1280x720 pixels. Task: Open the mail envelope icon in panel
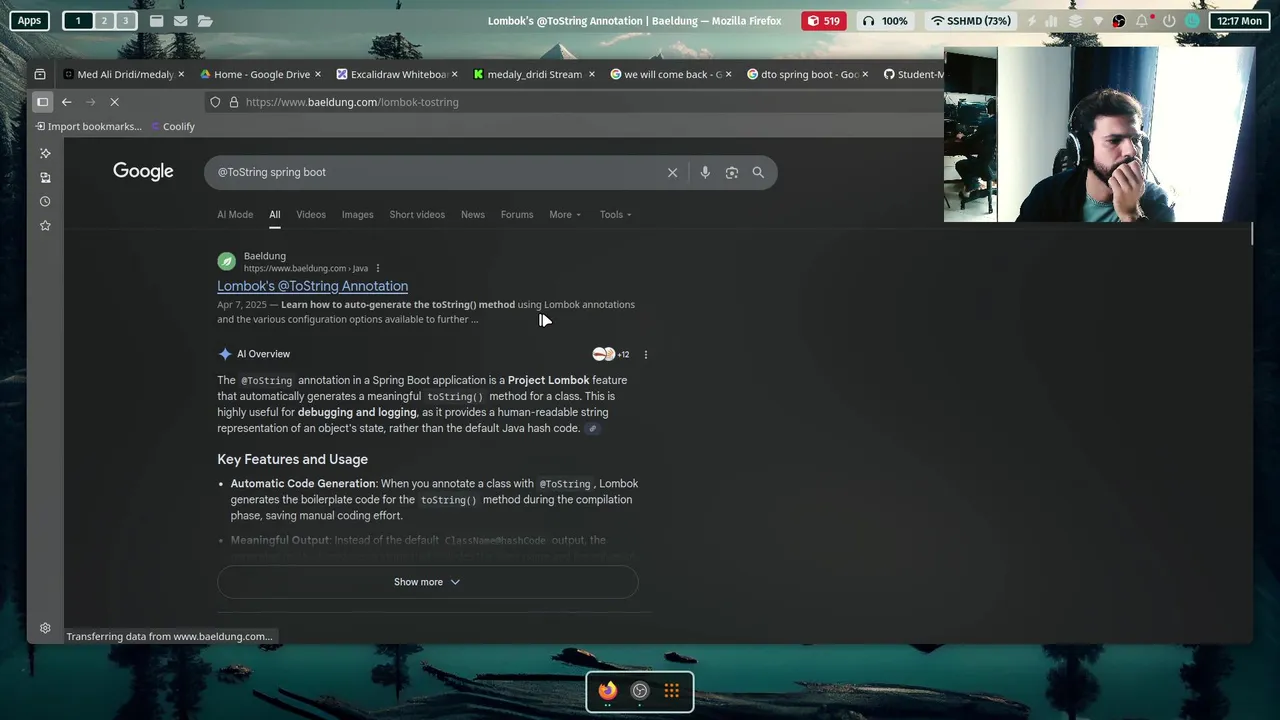[x=180, y=20]
